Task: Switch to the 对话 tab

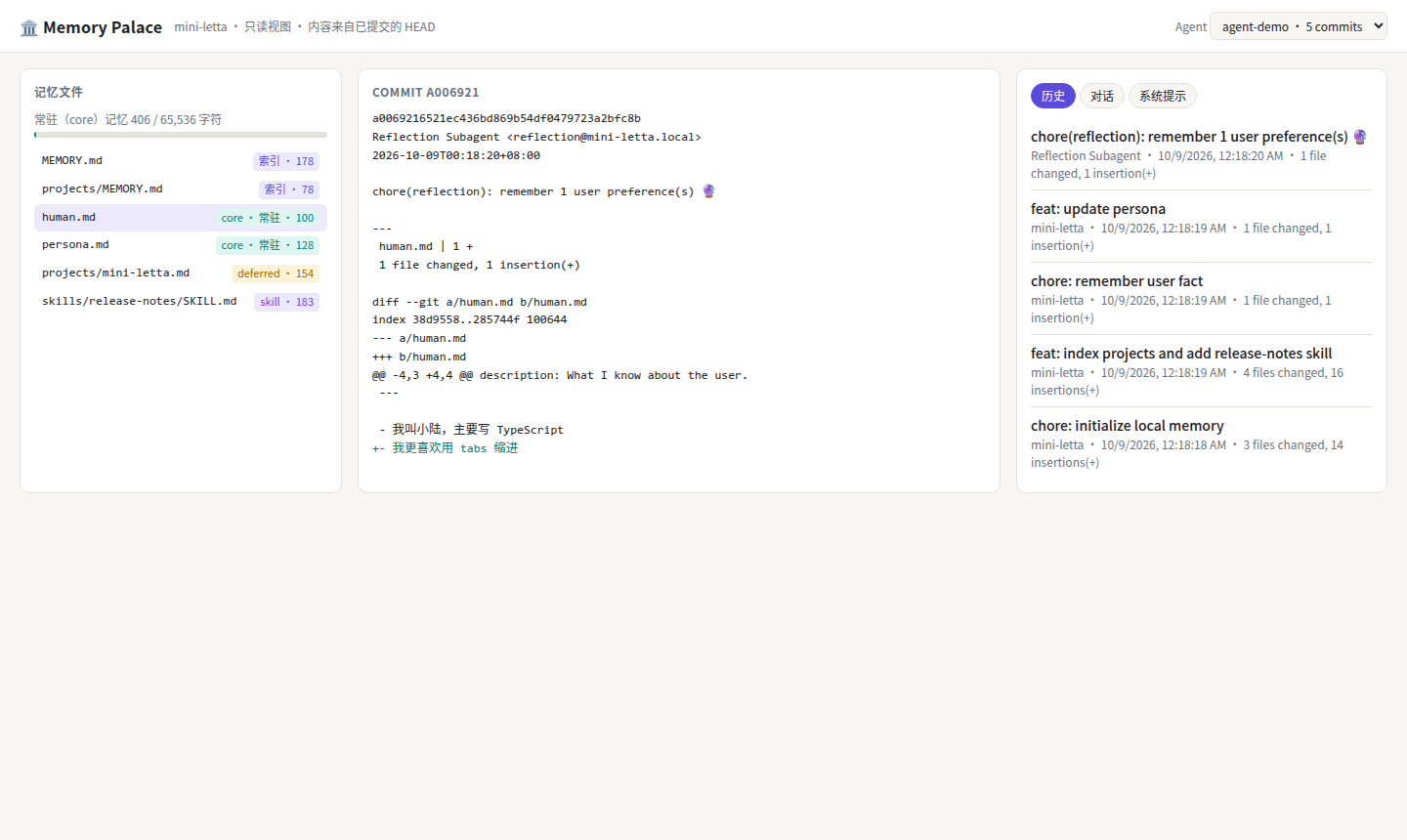Action: [1102, 96]
